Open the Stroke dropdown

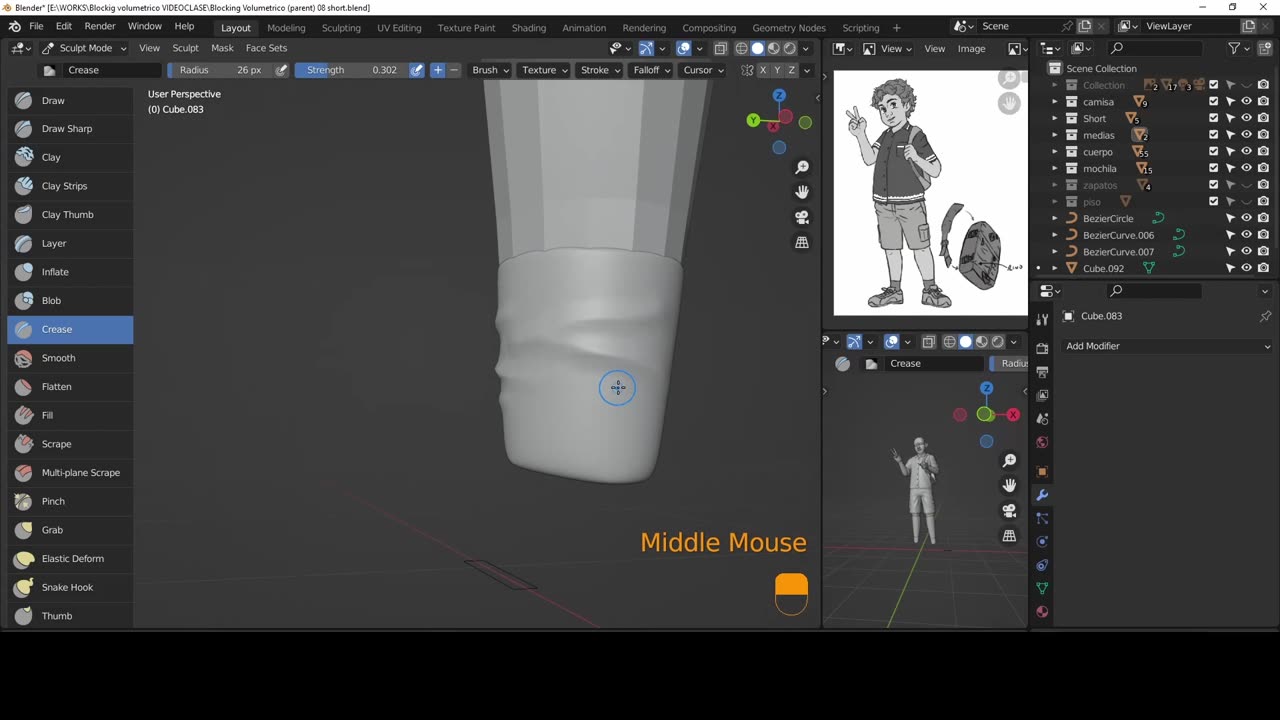coord(601,70)
